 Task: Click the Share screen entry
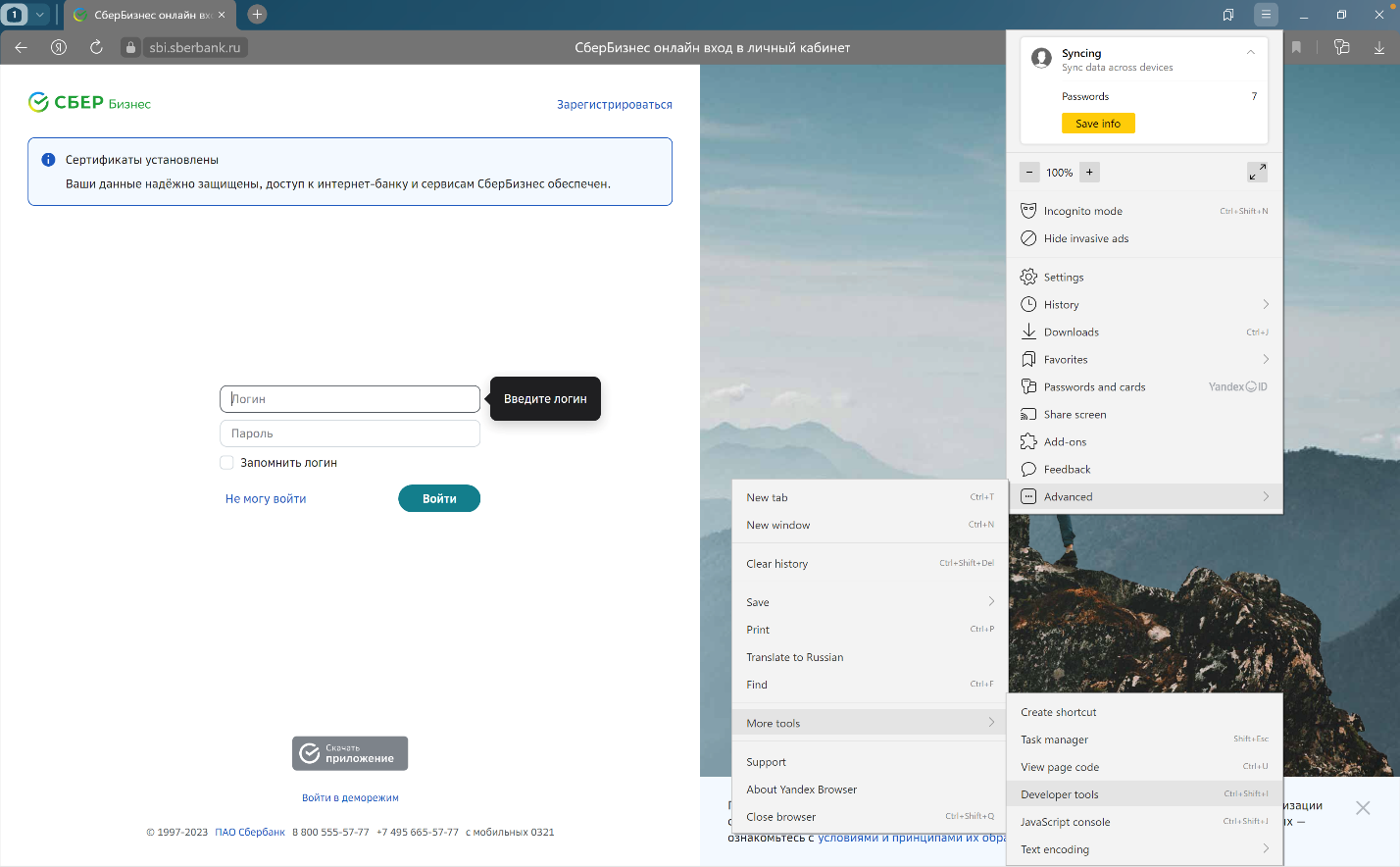[1144, 415]
